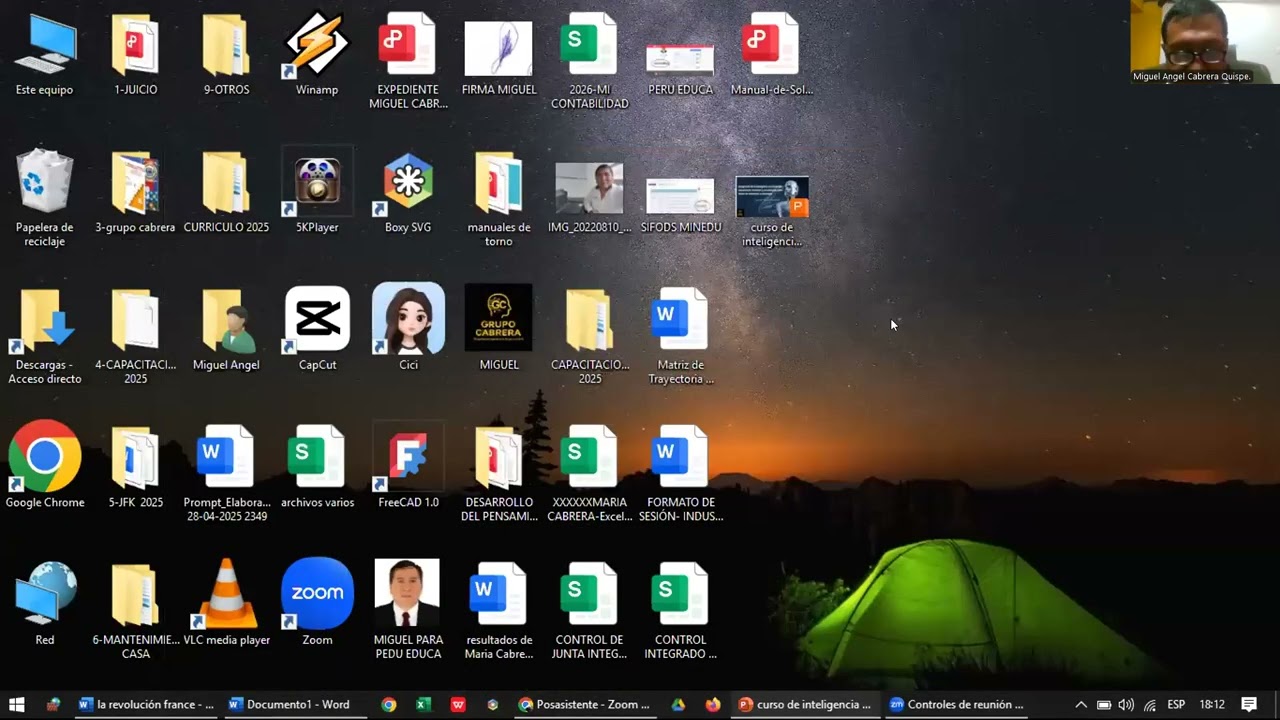Screen dimensions: 1280x720
Task: Select the manuales de torno folder
Action: (499, 199)
